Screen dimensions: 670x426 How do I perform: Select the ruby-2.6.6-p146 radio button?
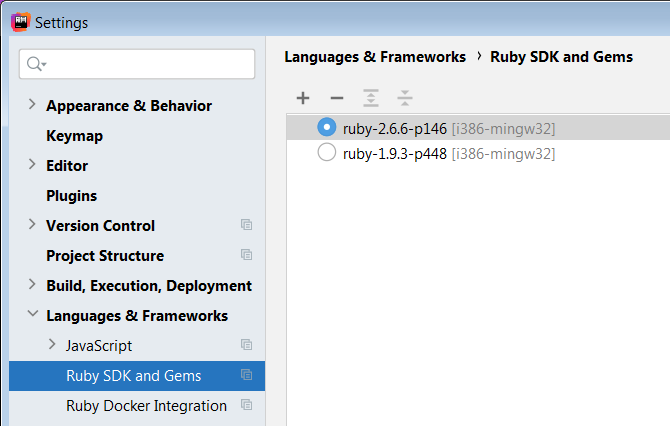pos(327,127)
